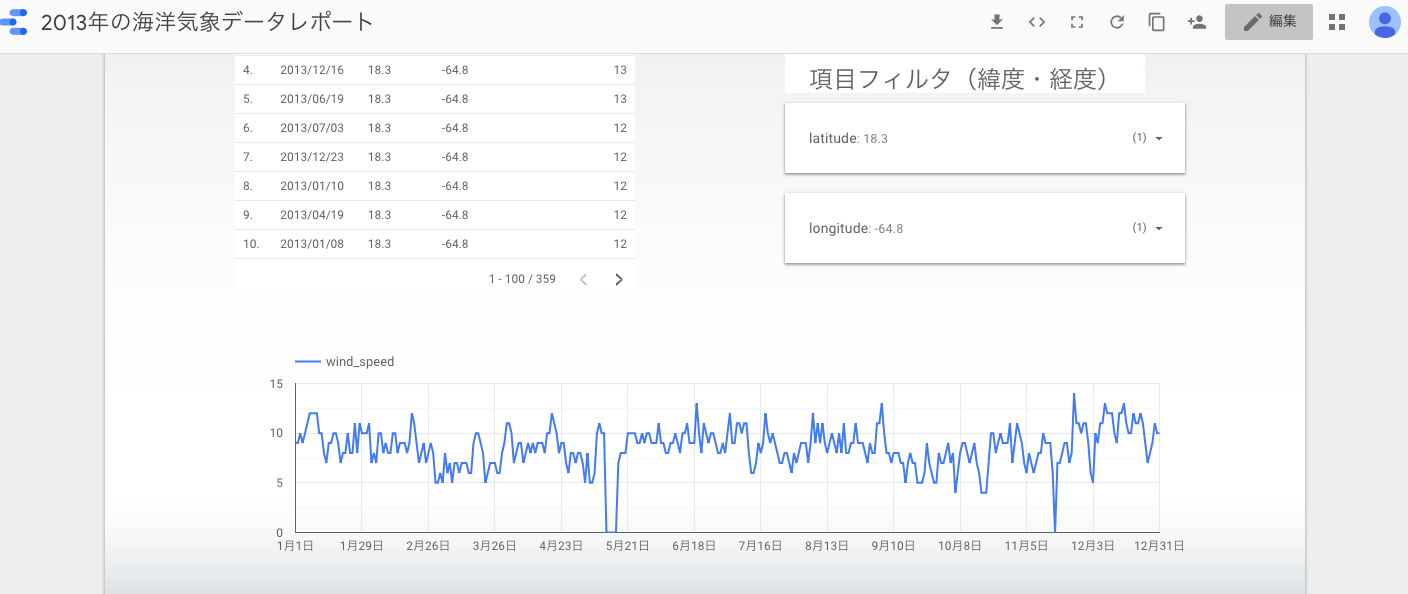Make a copy of this report

coord(1157,22)
